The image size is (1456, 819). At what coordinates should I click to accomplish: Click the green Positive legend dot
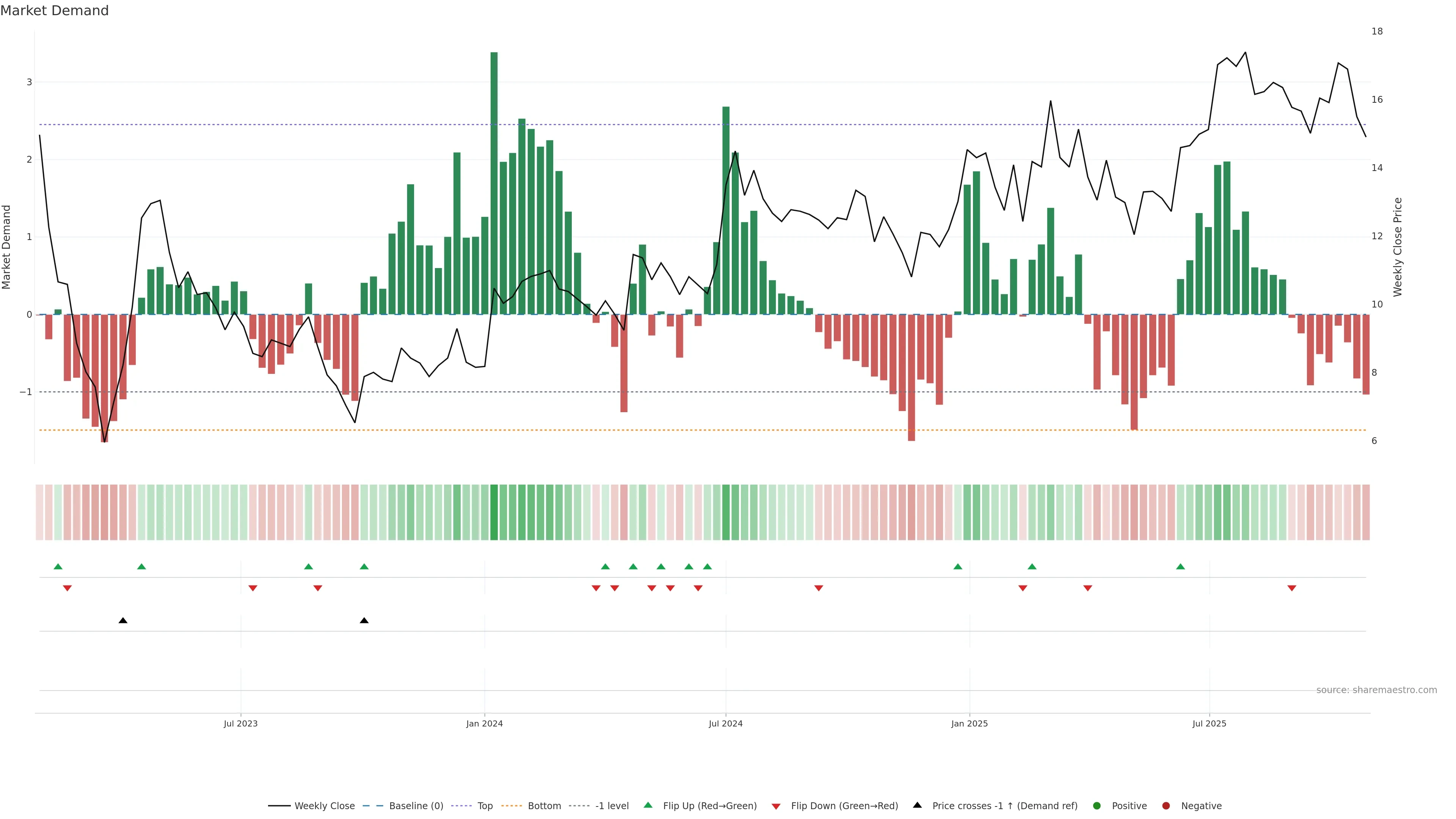coord(1097,805)
